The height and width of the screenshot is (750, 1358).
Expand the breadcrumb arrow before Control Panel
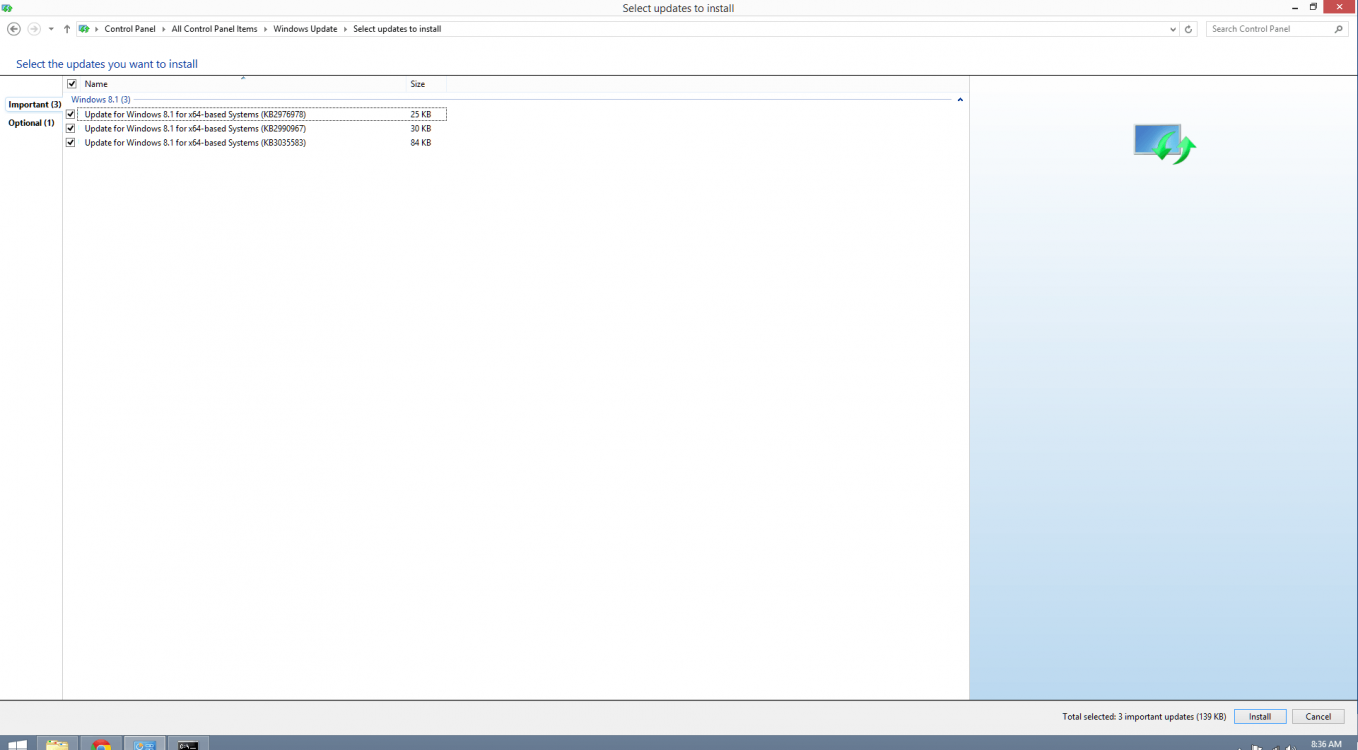tap(97, 29)
